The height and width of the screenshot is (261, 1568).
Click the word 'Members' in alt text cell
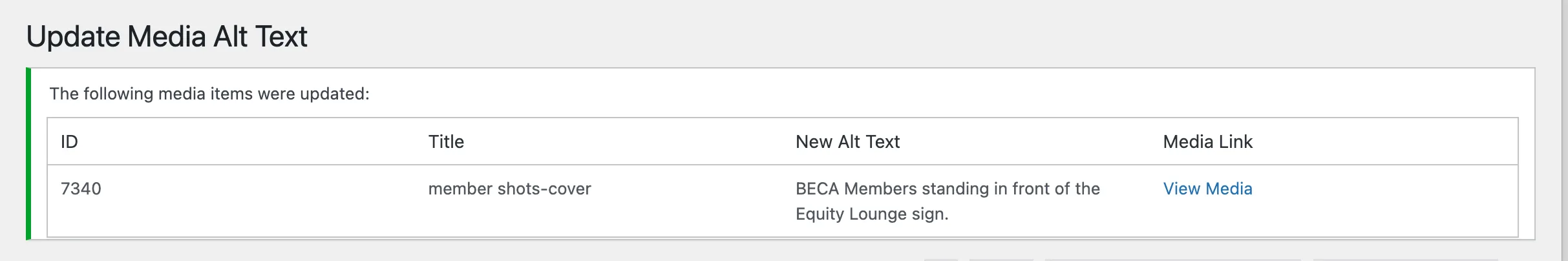click(x=880, y=189)
